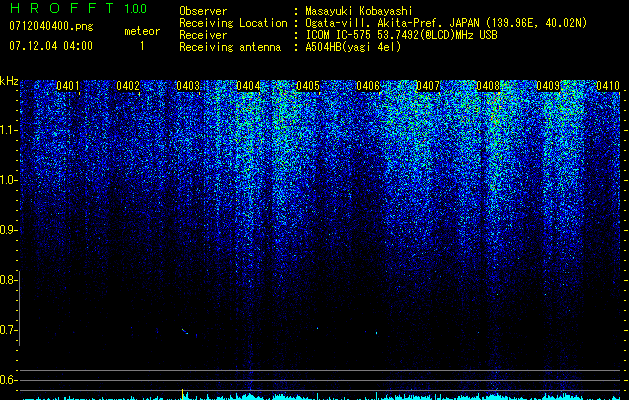Click the HROFFT title text
Image resolution: width=629 pixels, height=400 pixels.
point(62,8)
